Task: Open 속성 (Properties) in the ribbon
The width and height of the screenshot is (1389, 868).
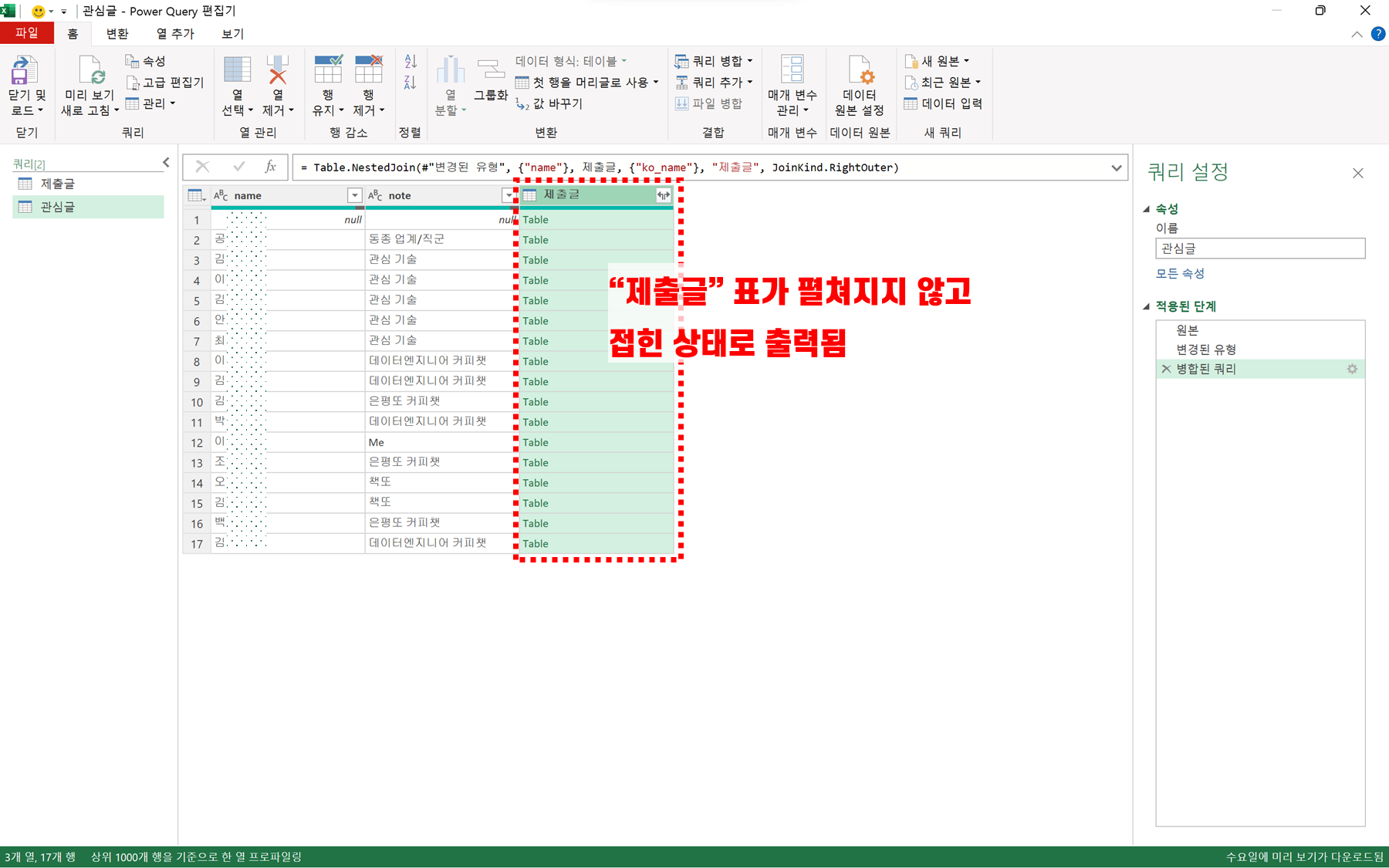Action: coord(146,61)
